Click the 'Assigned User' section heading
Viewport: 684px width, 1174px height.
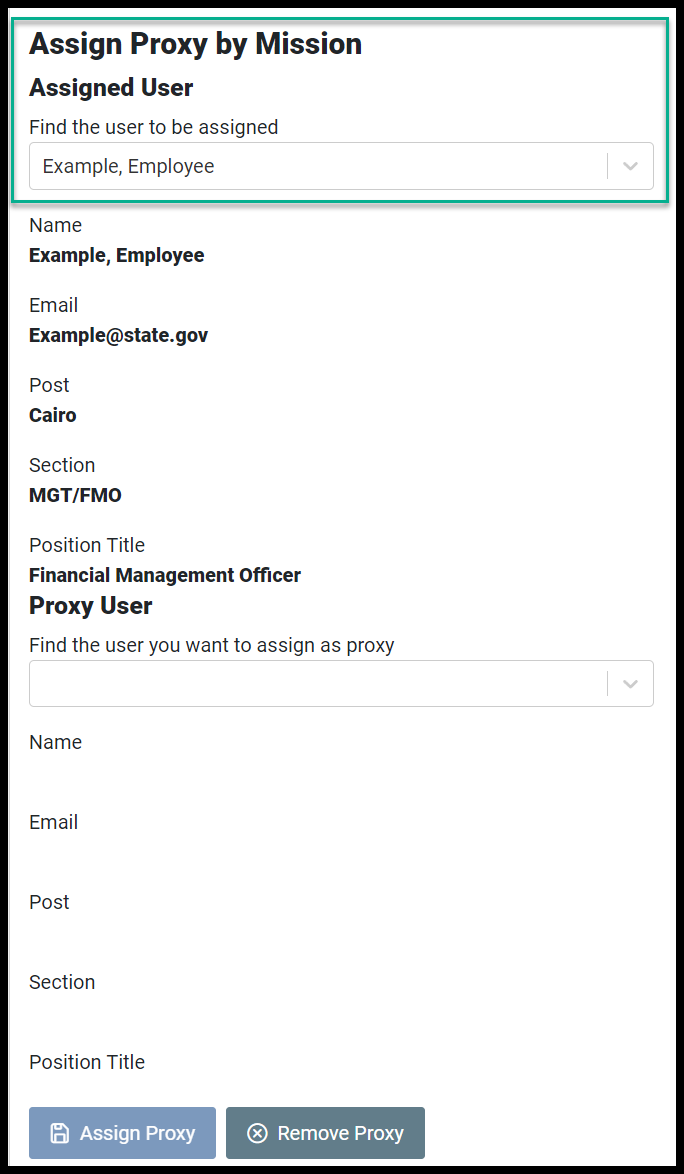pyautogui.click(x=111, y=88)
